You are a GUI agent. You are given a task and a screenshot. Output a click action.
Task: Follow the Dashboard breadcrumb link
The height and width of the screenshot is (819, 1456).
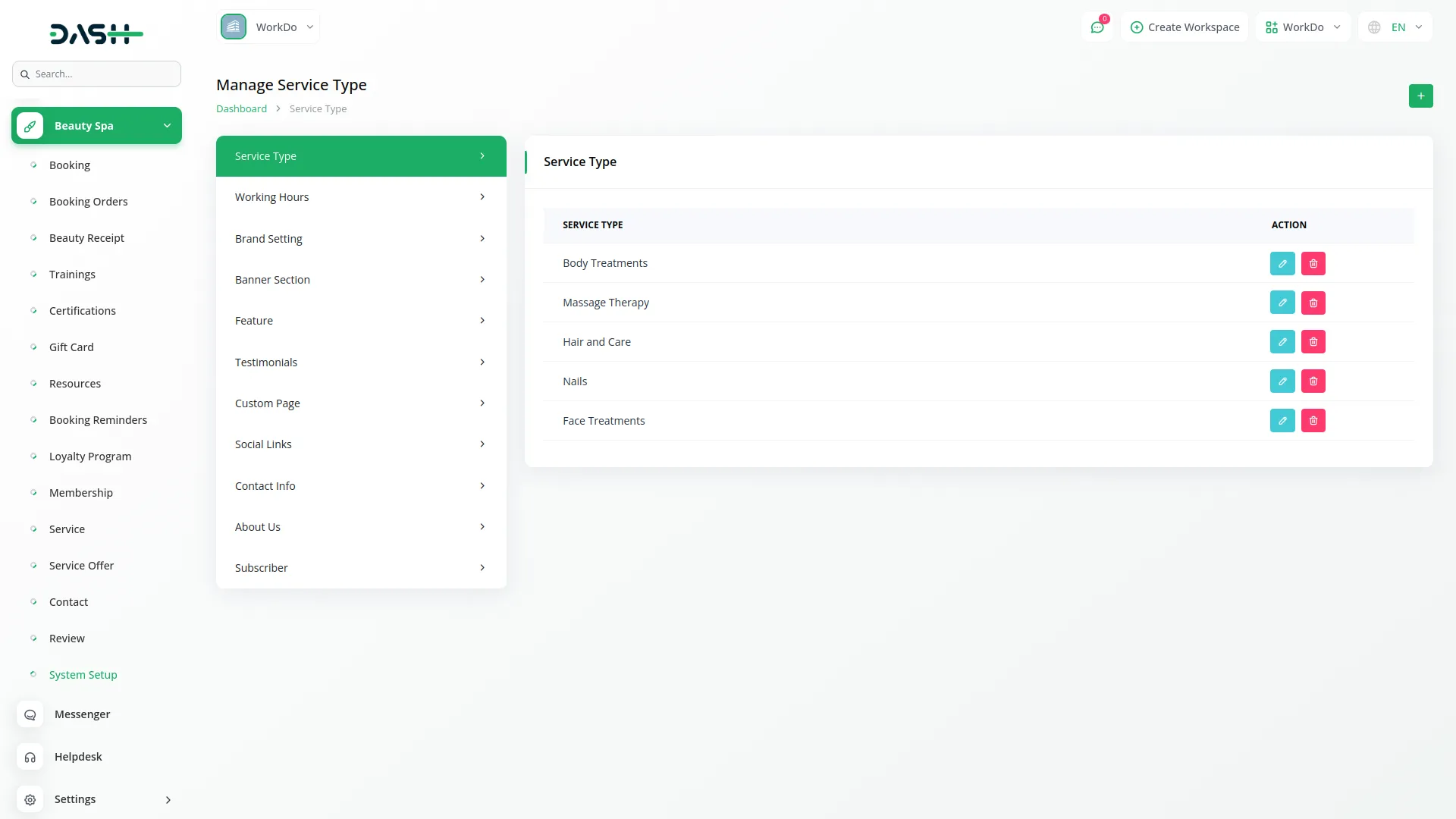point(241,109)
